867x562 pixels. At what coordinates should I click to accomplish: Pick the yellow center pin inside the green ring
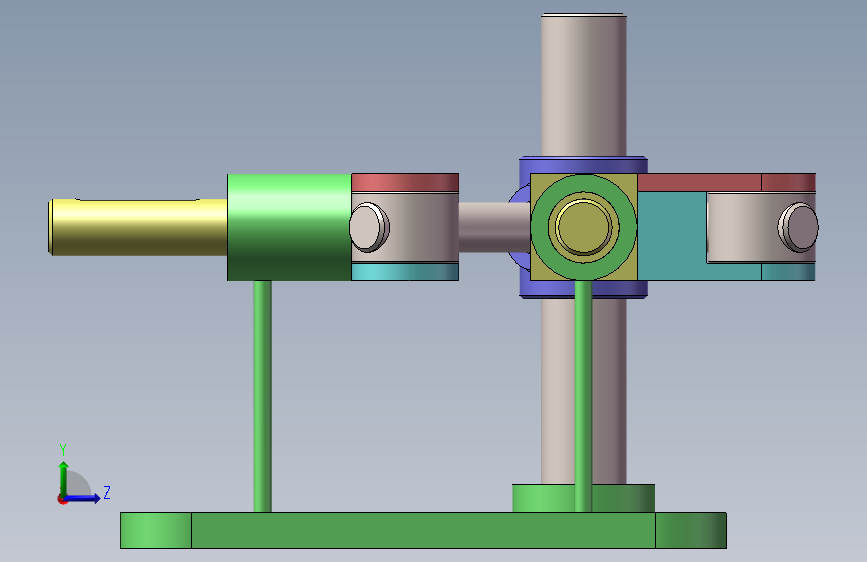(x=583, y=227)
